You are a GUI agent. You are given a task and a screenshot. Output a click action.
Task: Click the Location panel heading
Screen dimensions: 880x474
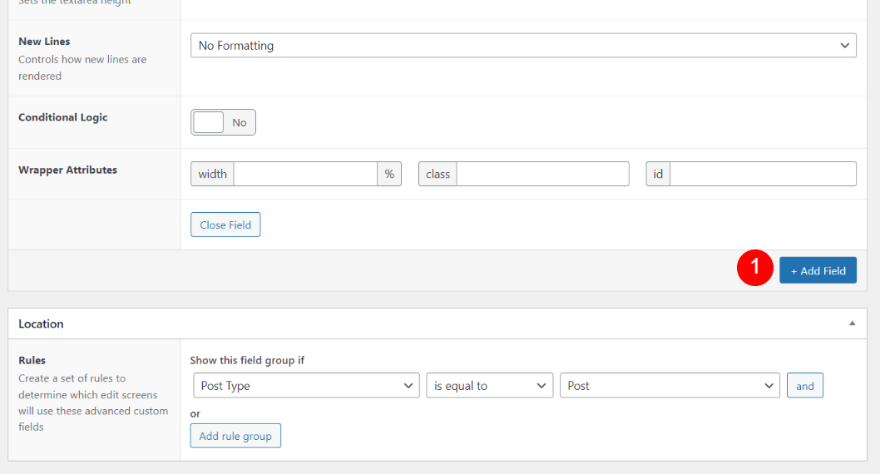click(x=41, y=324)
